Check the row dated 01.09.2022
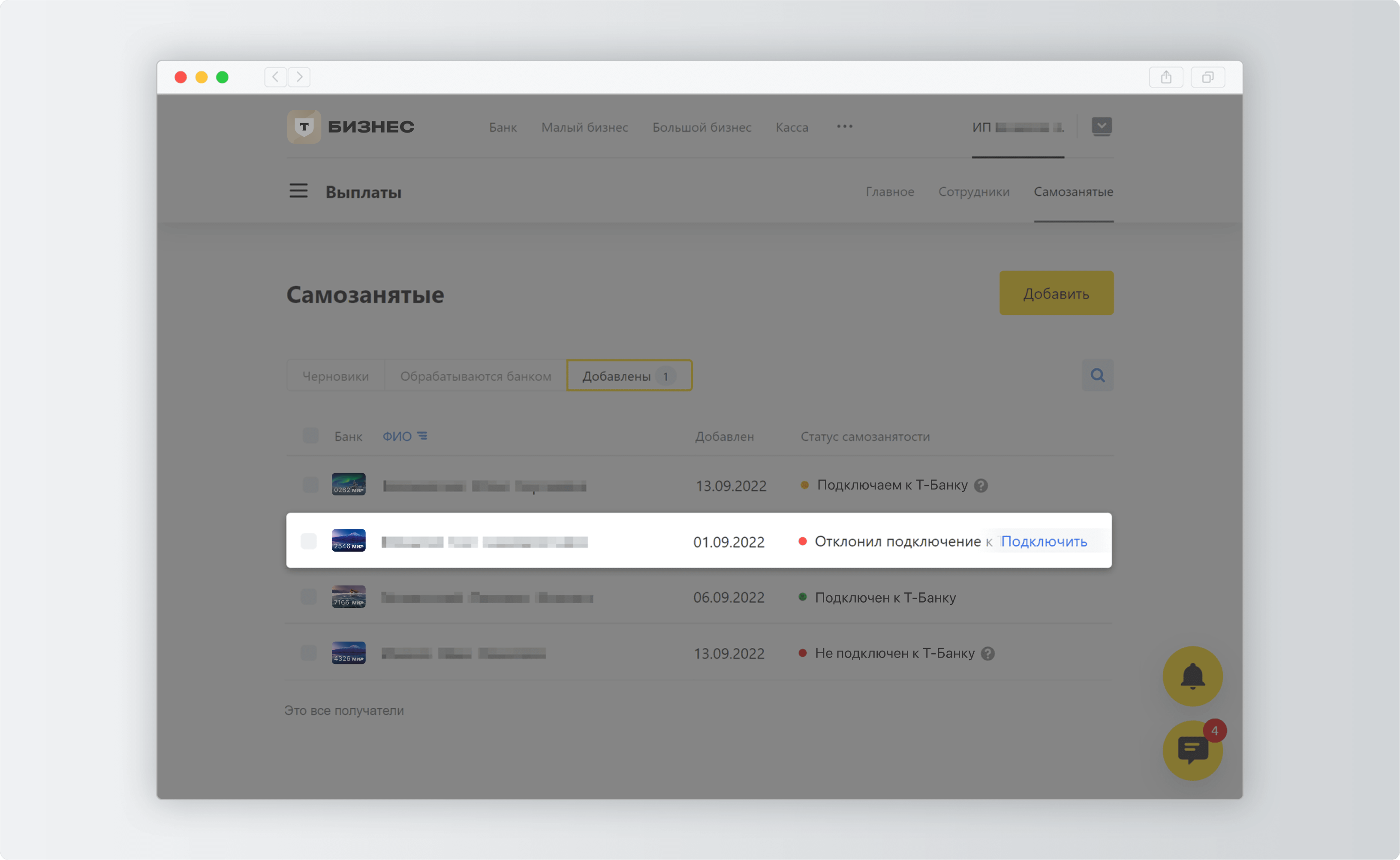Image resolution: width=1400 pixels, height=860 pixels. coord(309,541)
